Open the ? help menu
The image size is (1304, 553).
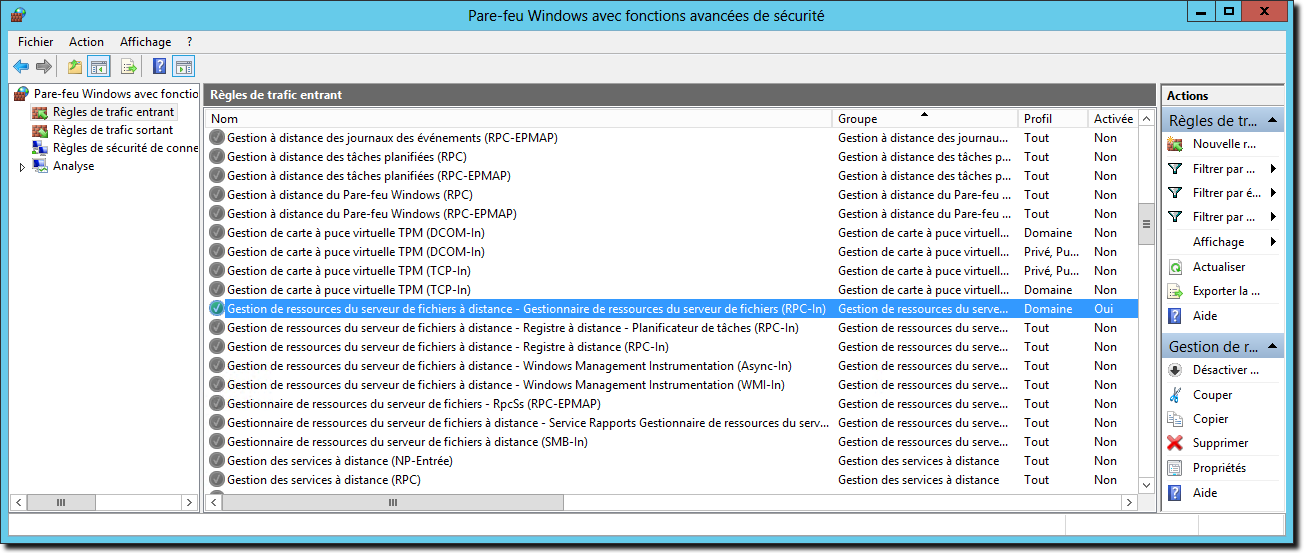pyautogui.click(x=189, y=42)
